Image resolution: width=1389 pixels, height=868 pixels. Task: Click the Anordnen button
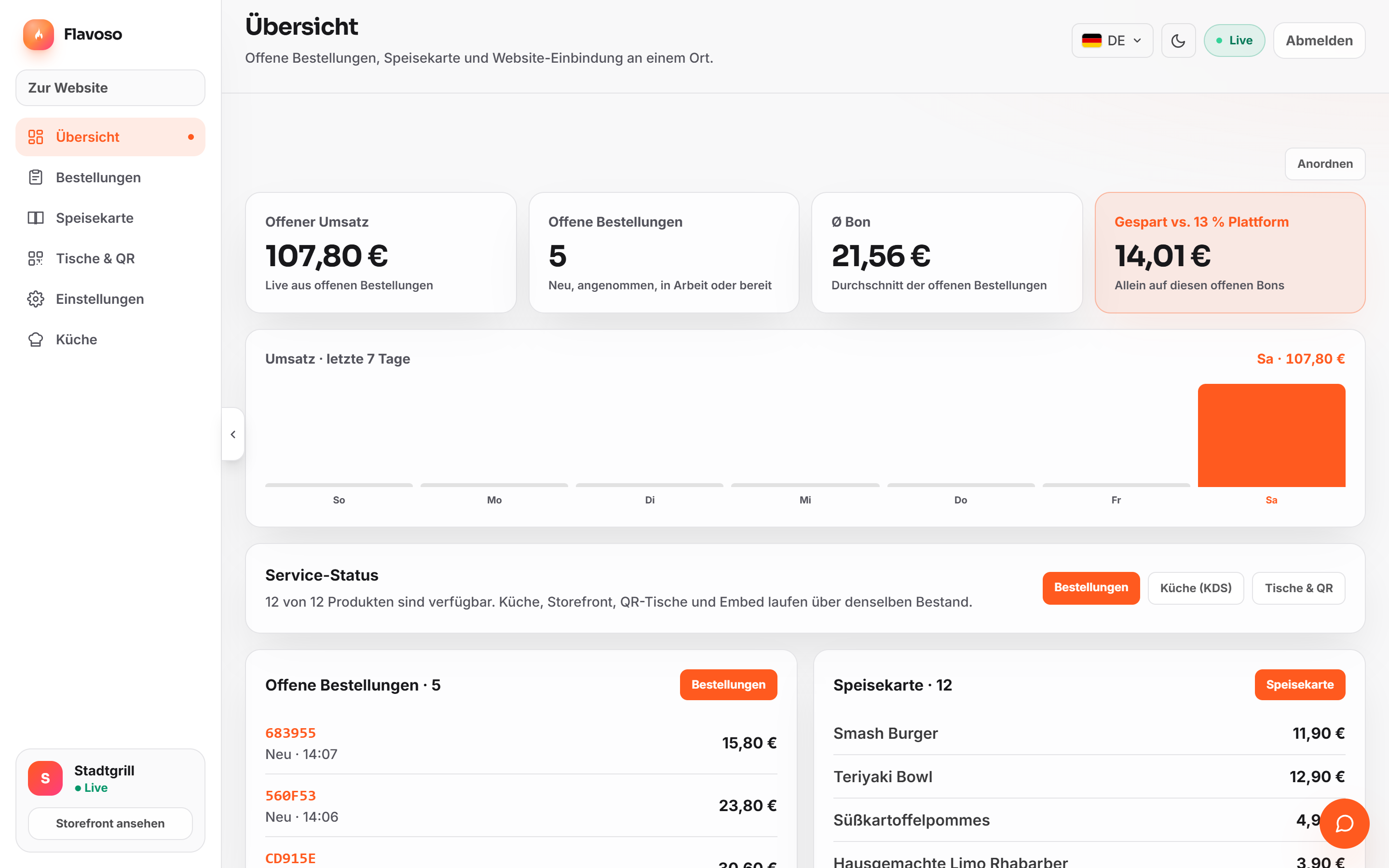pos(1325,163)
